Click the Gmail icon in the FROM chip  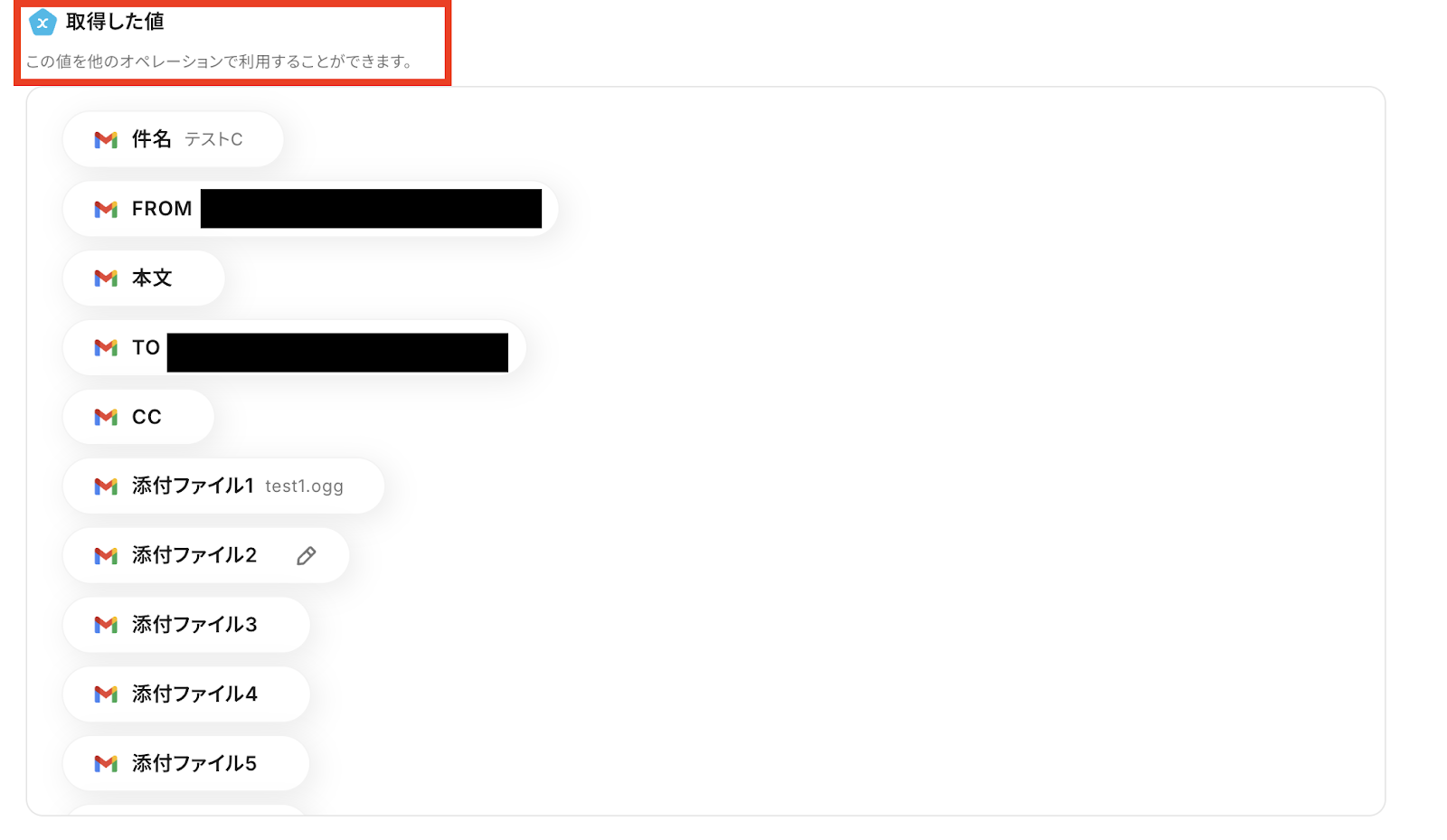pyautogui.click(x=106, y=209)
